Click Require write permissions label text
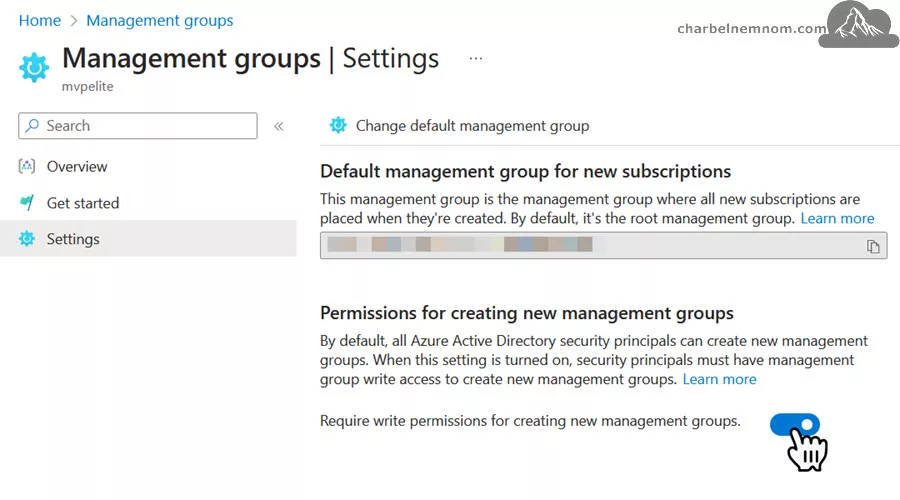Image resolution: width=900 pixels, height=500 pixels. (x=530, y=421)
